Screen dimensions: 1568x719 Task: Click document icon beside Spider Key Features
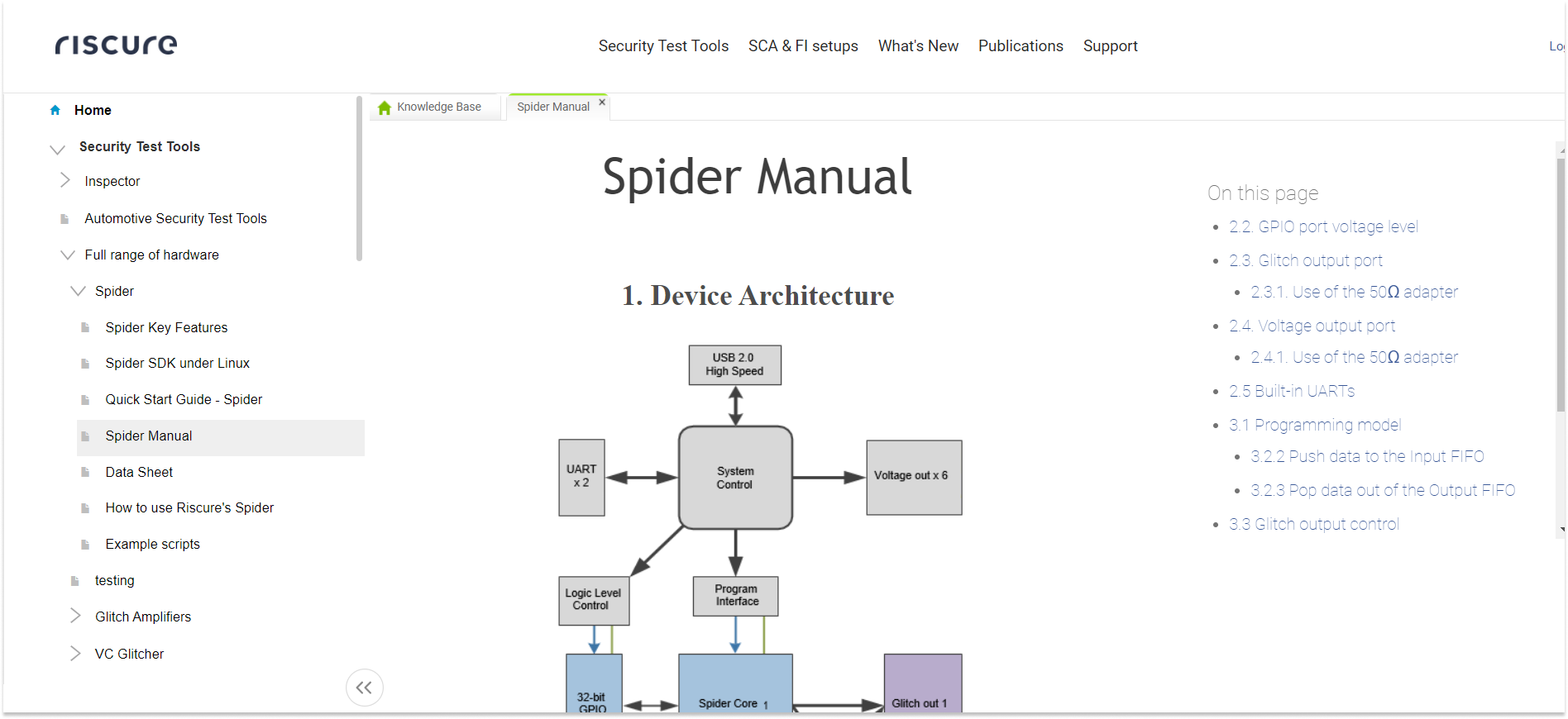[85, 328]
